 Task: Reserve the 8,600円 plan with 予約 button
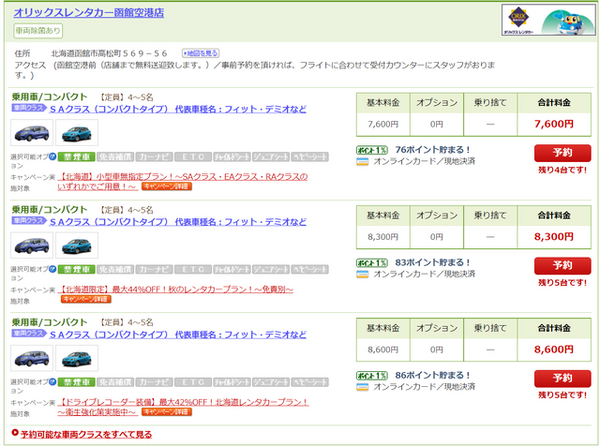pos(562,378)
